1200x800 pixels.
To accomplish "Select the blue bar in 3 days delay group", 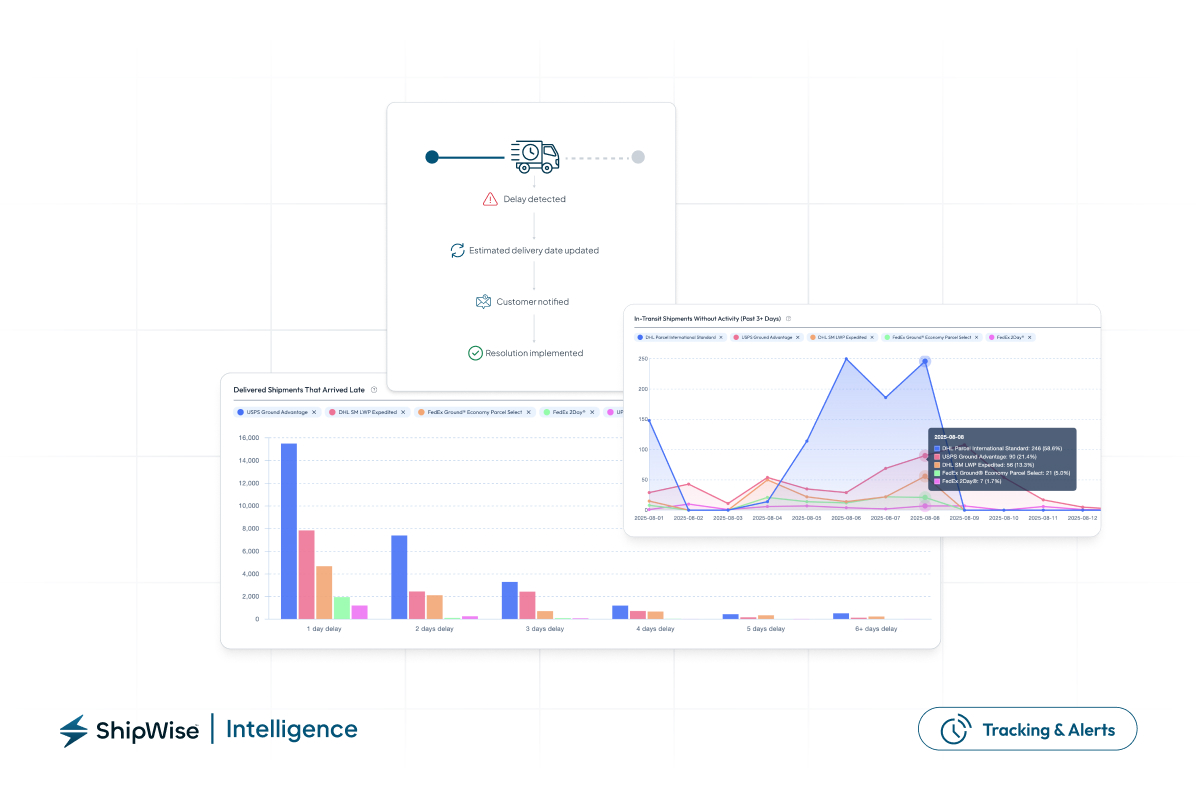I will 509,600.
